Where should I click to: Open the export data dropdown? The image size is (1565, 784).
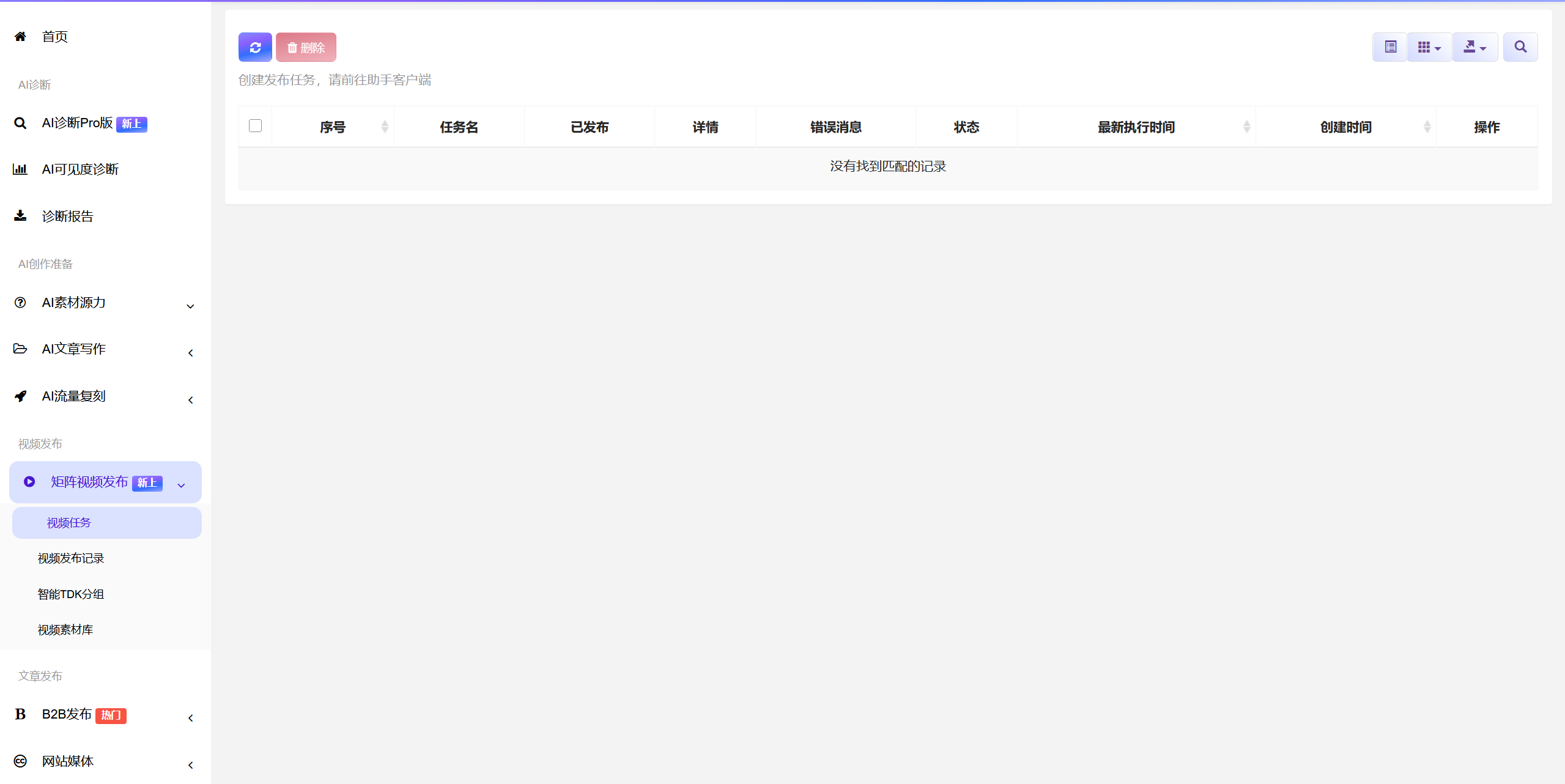1475,47
